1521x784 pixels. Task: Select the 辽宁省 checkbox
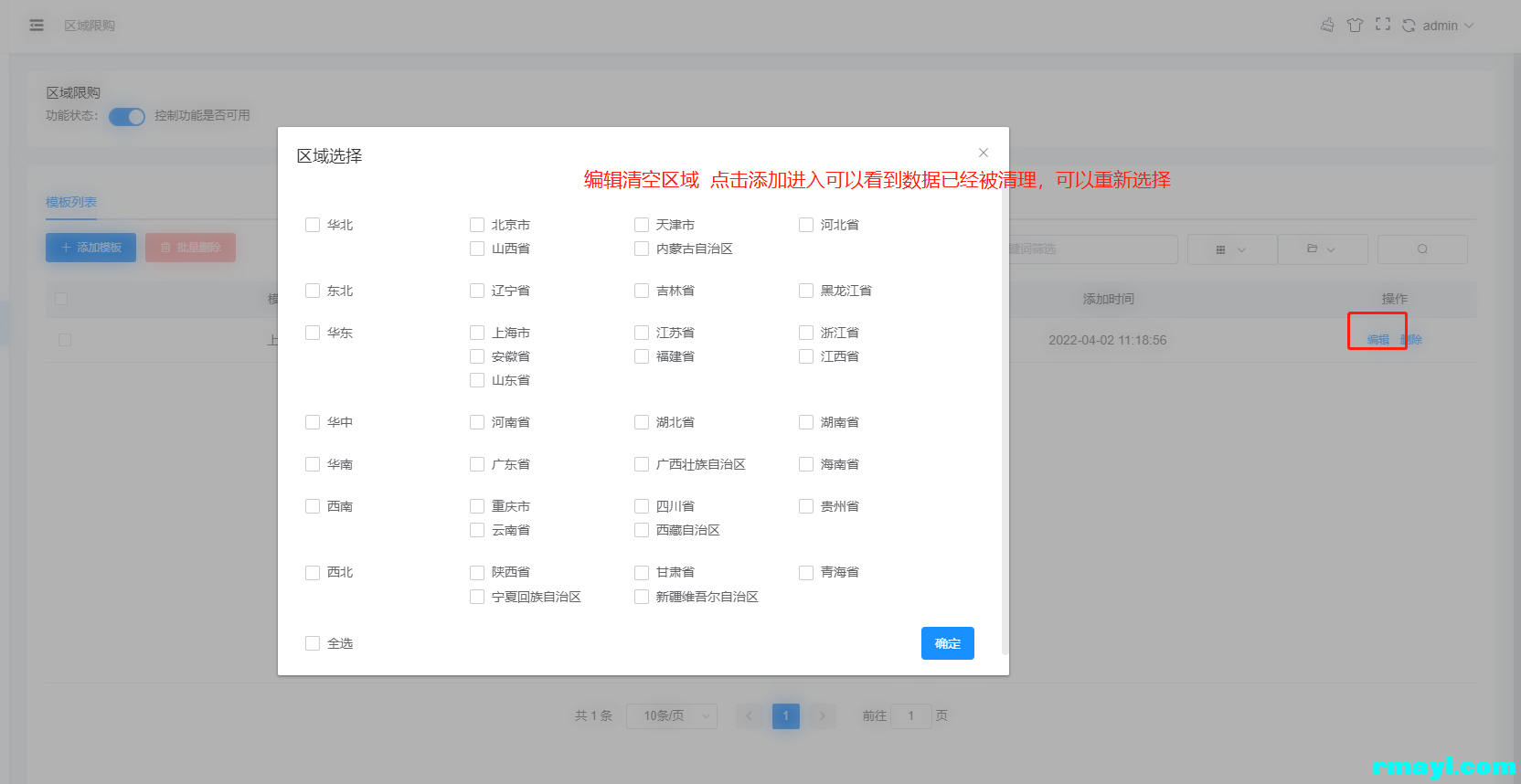point(477,291)
